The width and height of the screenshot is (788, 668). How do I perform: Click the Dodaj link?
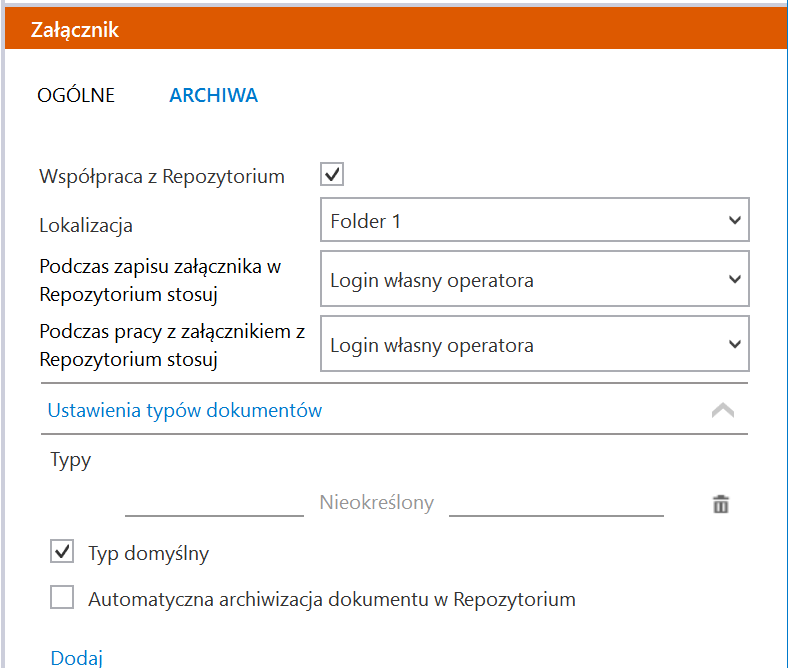pyautogui.click(x=76, y=657)
